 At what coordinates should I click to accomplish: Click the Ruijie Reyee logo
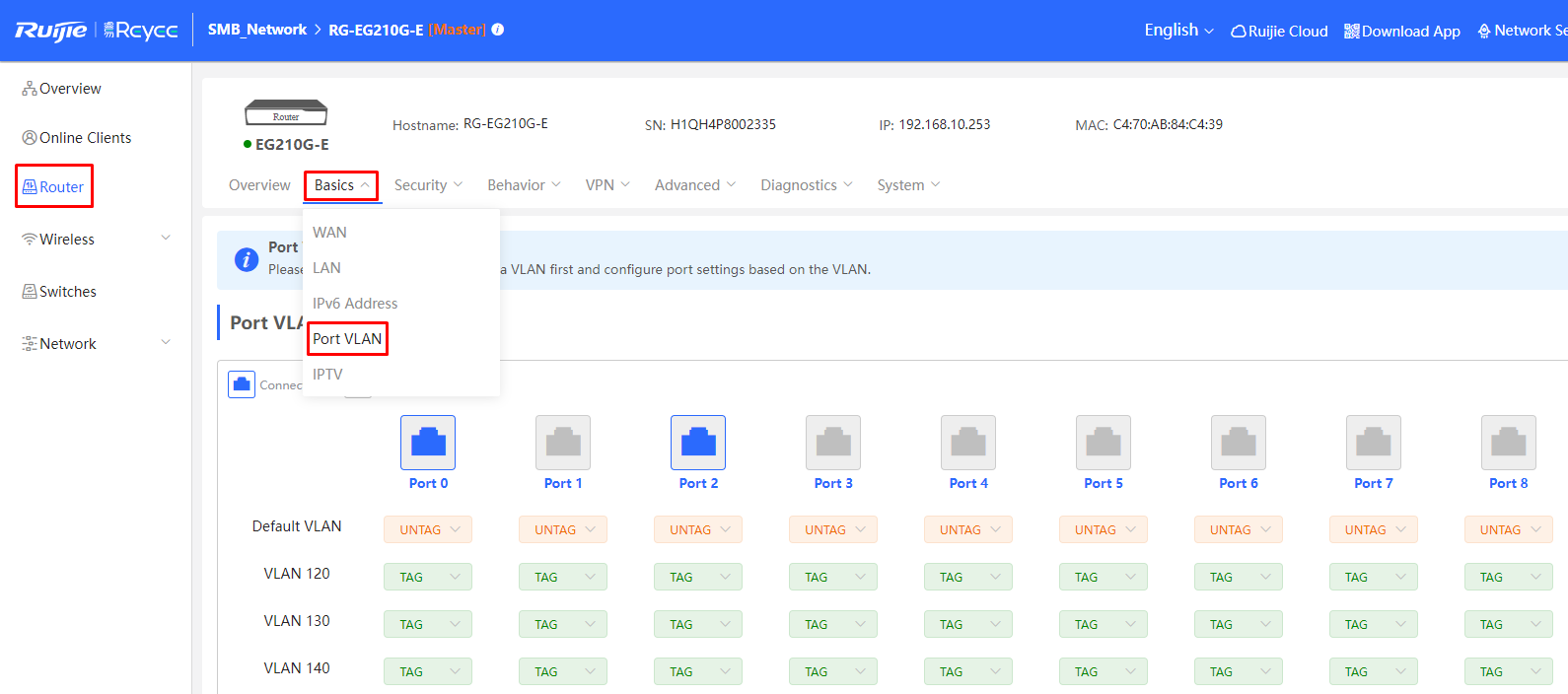[97, 31]
